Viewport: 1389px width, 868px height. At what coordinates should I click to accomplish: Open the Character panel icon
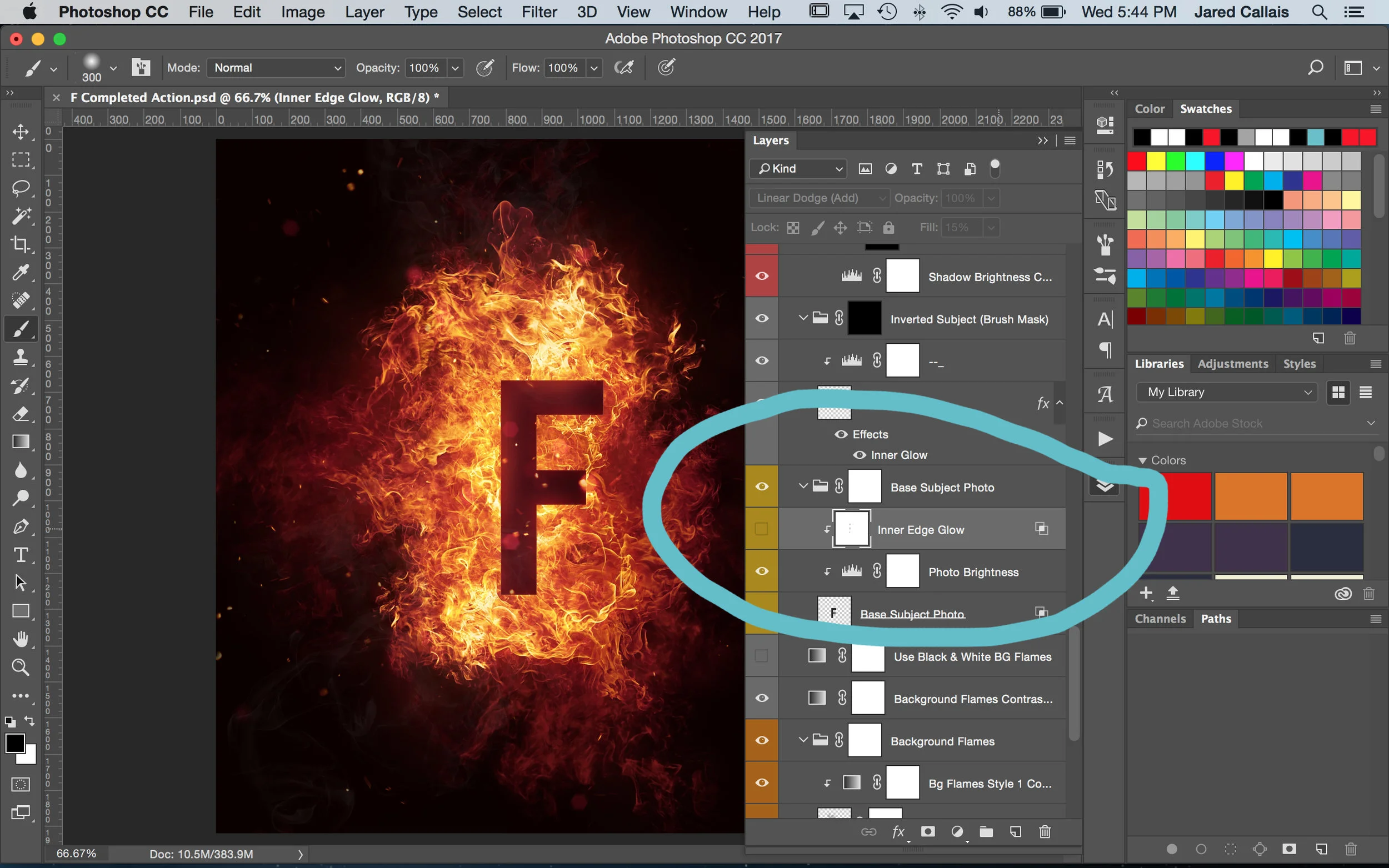[x=1105, y=320]
